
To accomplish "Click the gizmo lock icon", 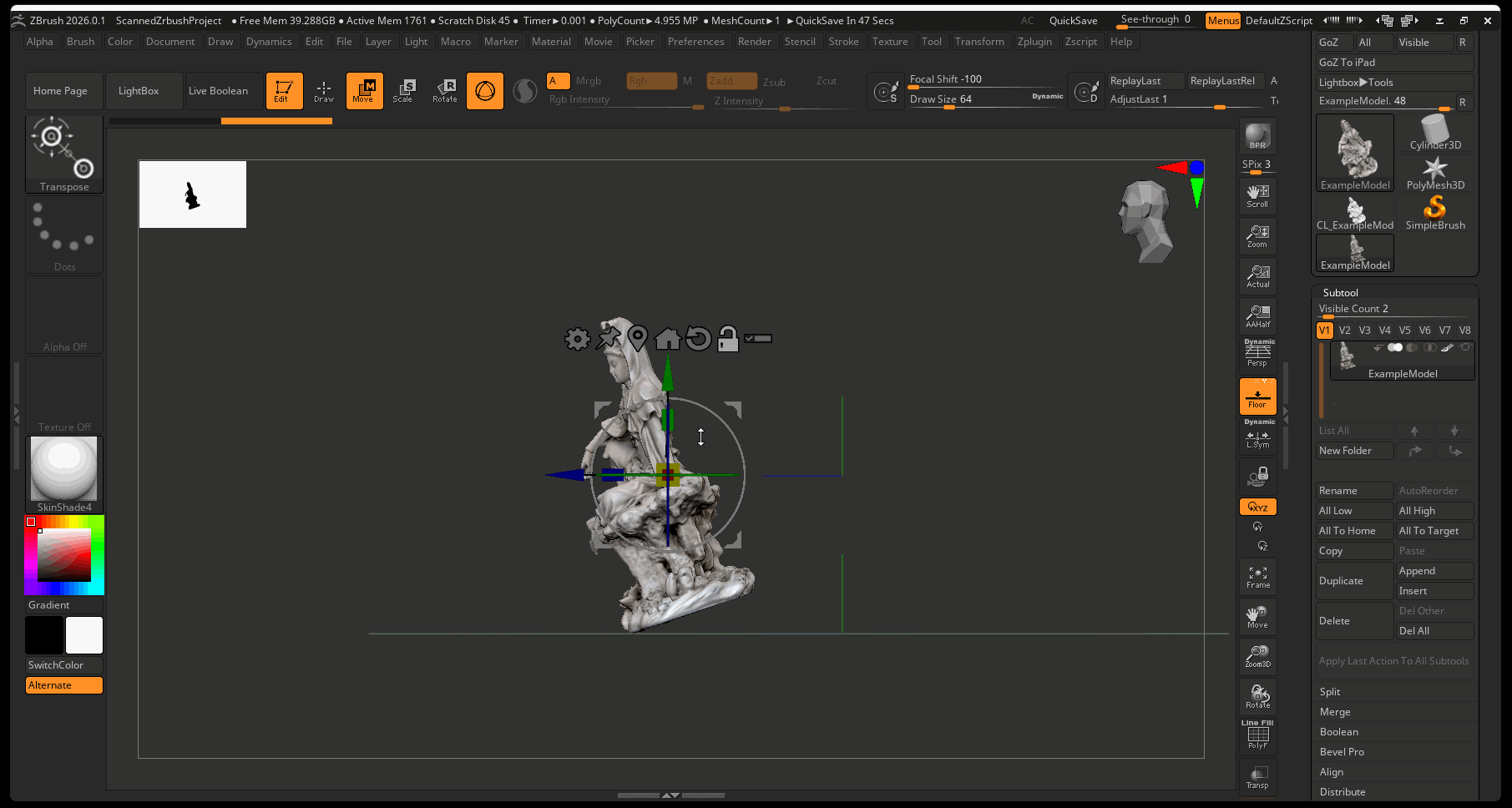I will tap(728, 338).
